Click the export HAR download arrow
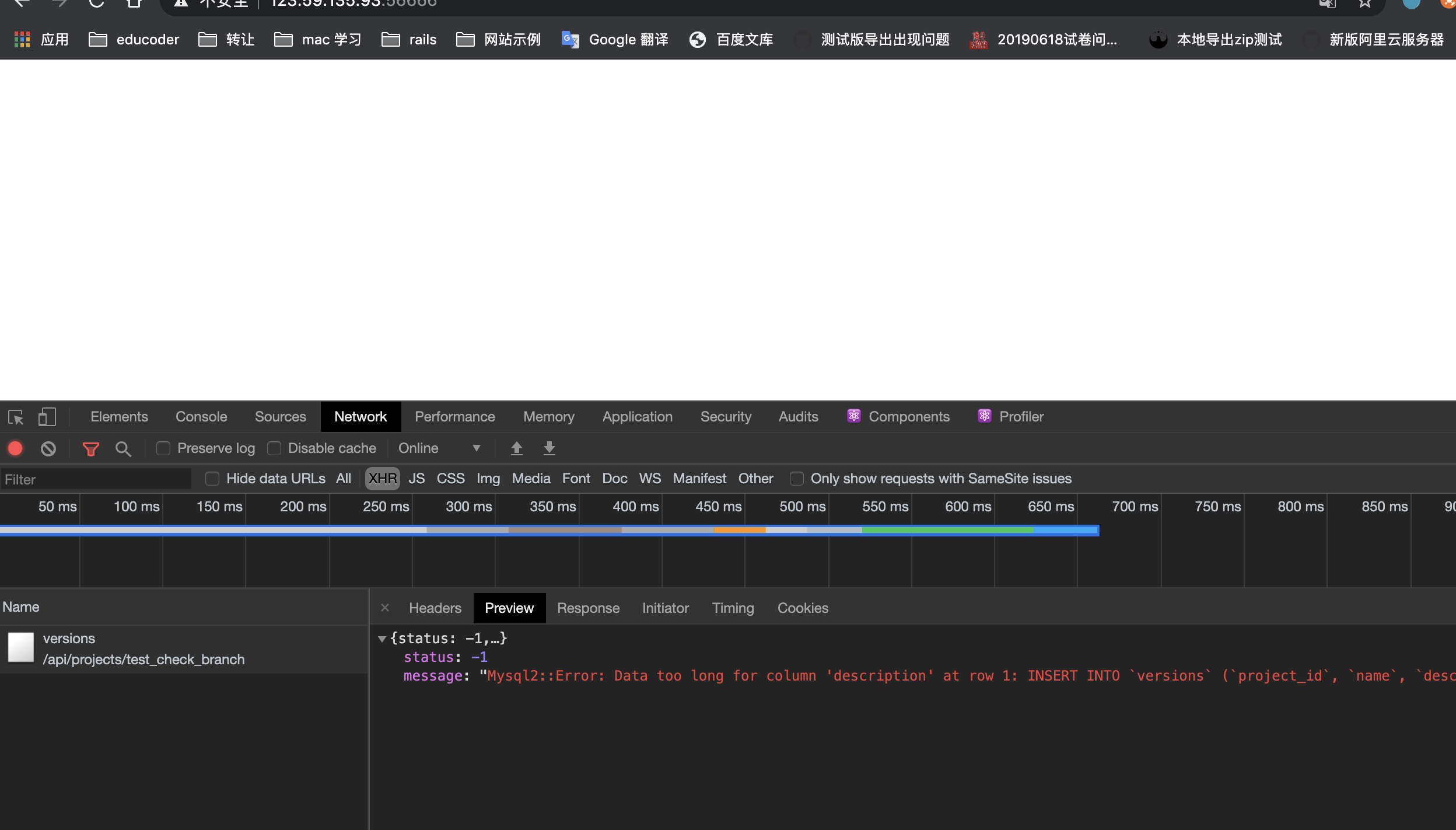 click(x=549, y=448)
